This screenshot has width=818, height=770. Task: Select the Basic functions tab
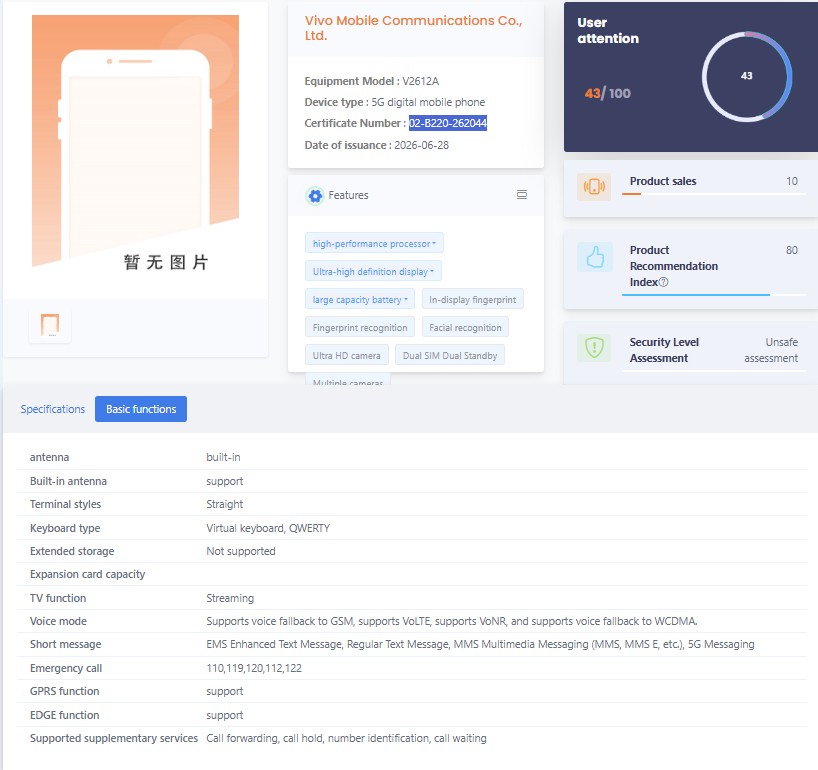[x=141, y=409]
